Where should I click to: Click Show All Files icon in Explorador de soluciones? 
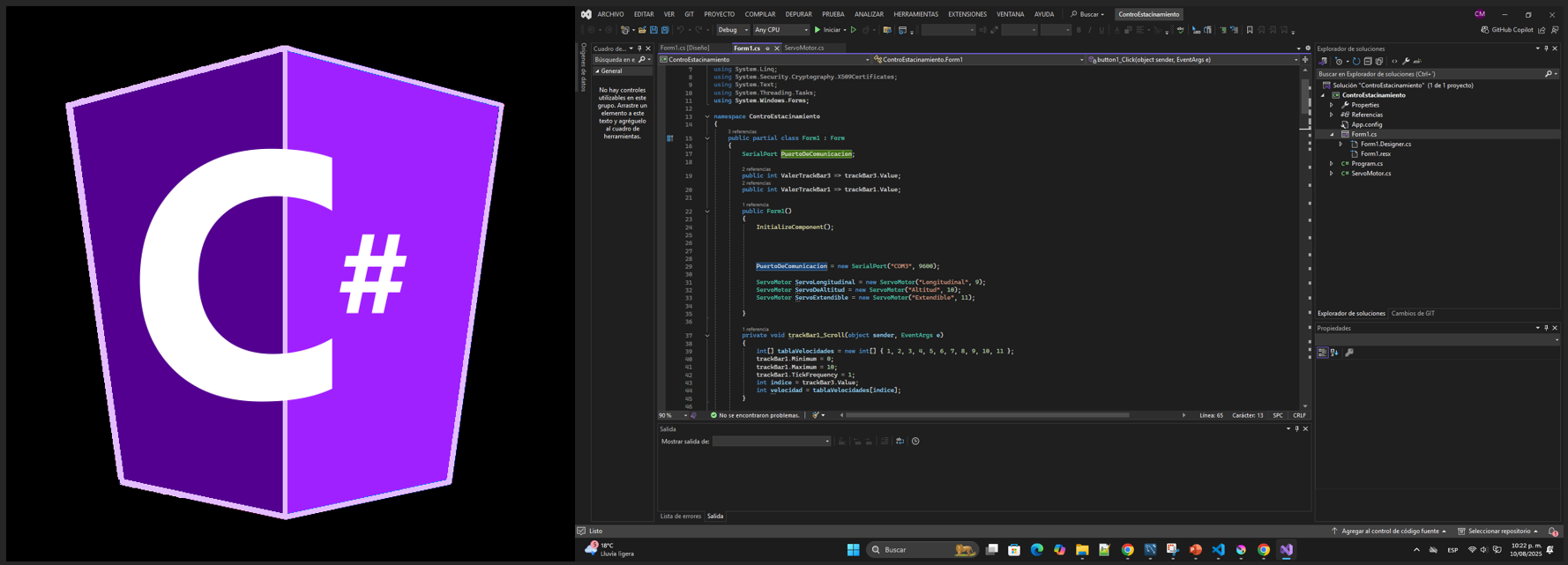tap(1379, 62)
